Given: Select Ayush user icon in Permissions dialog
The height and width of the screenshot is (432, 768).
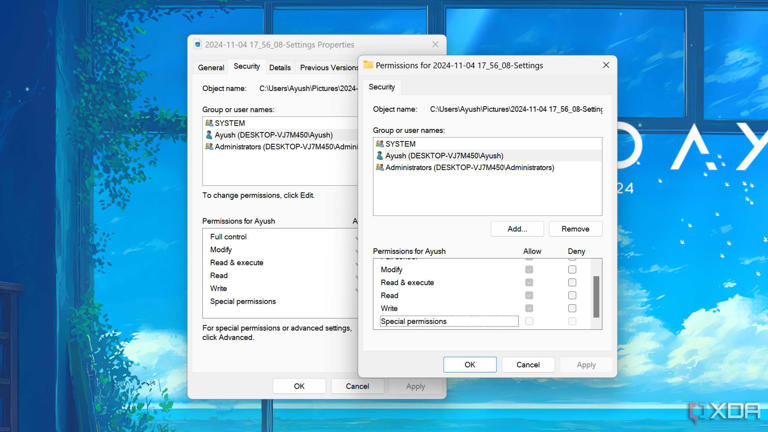Looking at the screenshot, I should 380,156.
